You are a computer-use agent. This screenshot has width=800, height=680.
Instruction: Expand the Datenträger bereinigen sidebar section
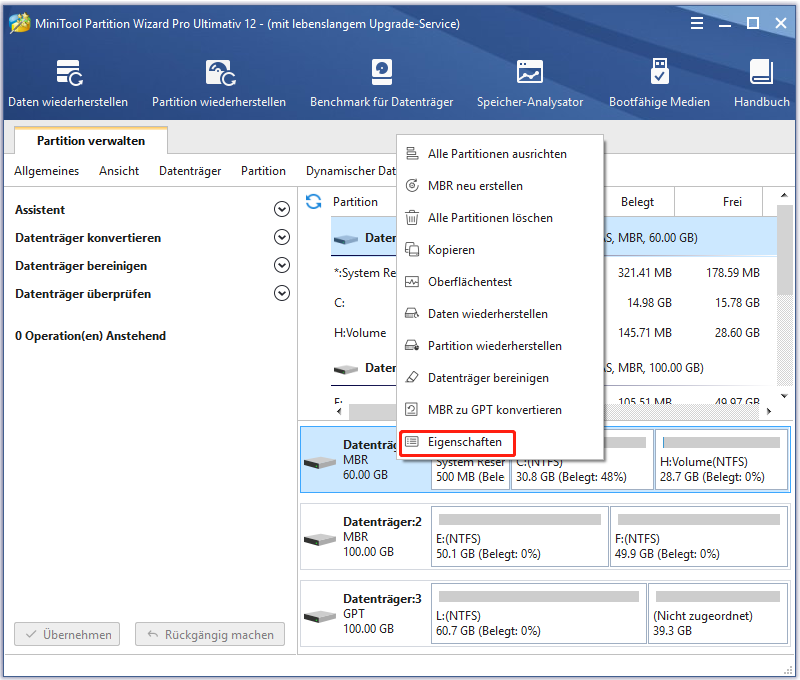coord(282,265)
